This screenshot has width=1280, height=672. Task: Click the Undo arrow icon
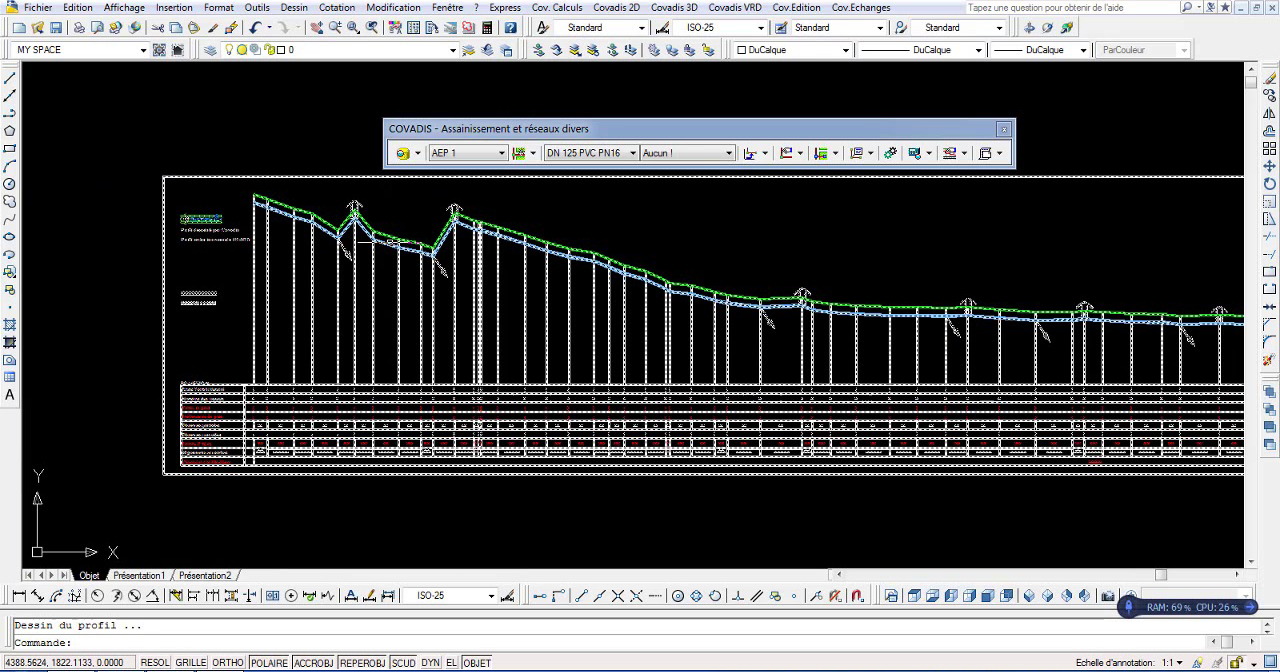(256, 28)
